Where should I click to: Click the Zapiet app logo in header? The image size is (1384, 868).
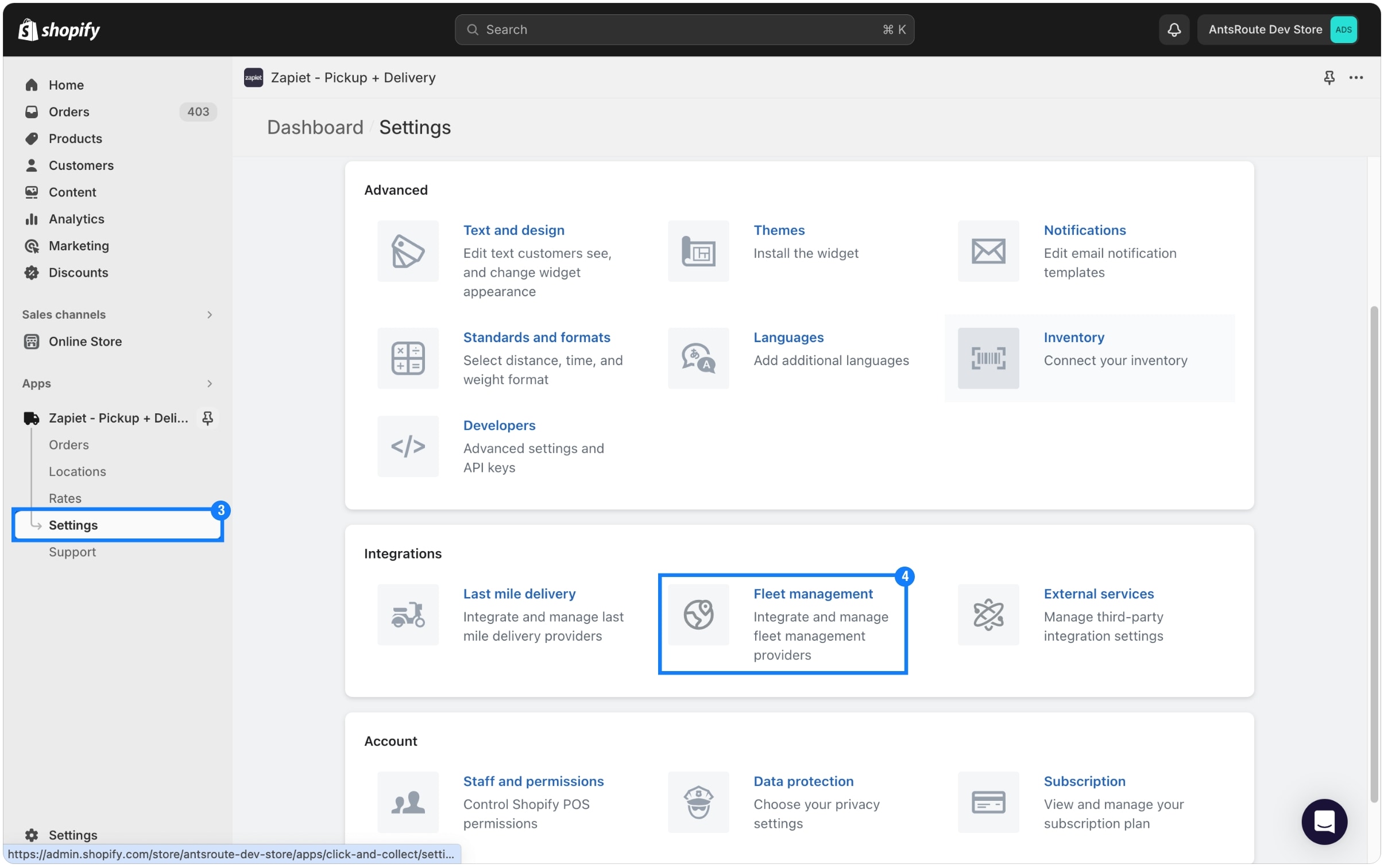pyautogui.click(x=253, y=77)
